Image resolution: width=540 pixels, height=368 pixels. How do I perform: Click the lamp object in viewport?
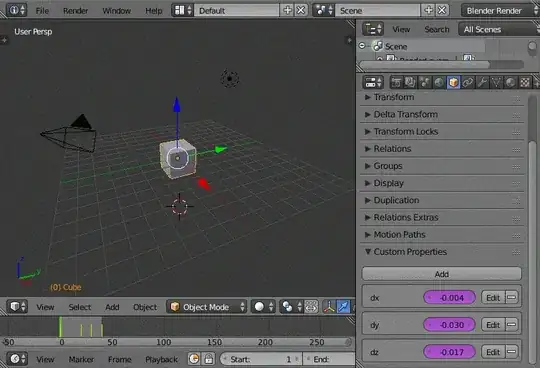[x=230, y=78]
